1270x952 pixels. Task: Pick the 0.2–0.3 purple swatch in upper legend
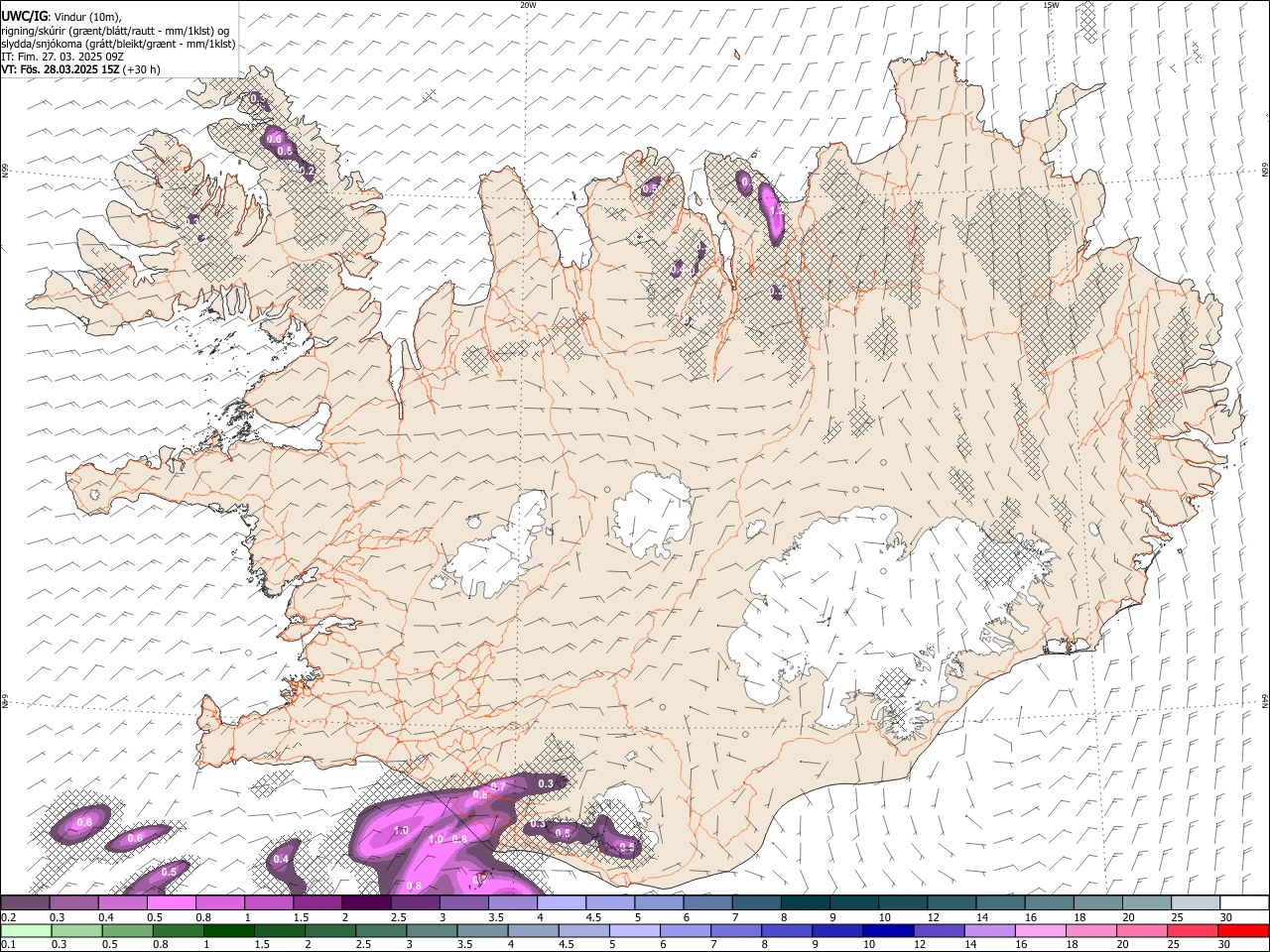pos(25,902)
